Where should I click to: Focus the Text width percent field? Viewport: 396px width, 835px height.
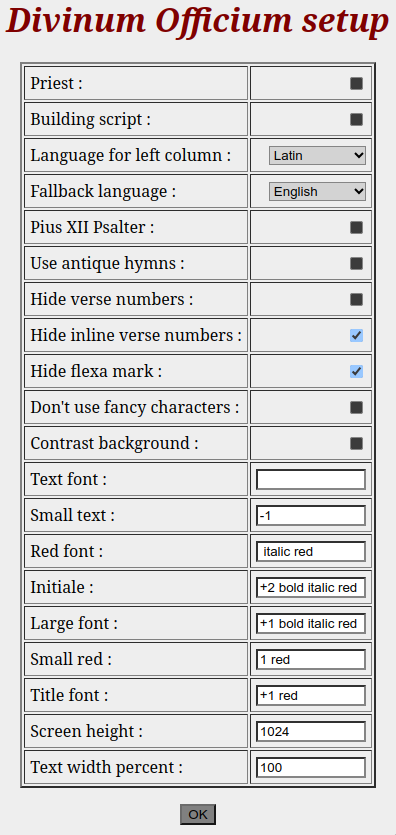[311, 767]
